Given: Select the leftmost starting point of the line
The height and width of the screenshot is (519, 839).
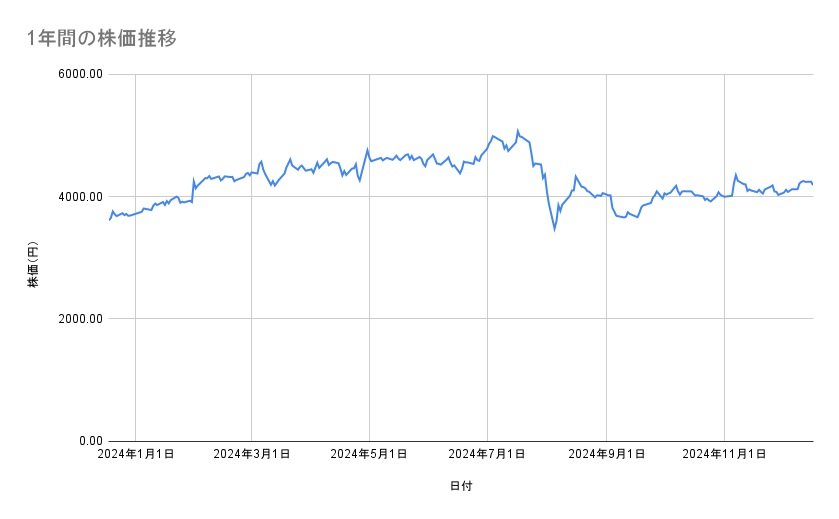Looking at the screenshot, I should pos(109,219).
